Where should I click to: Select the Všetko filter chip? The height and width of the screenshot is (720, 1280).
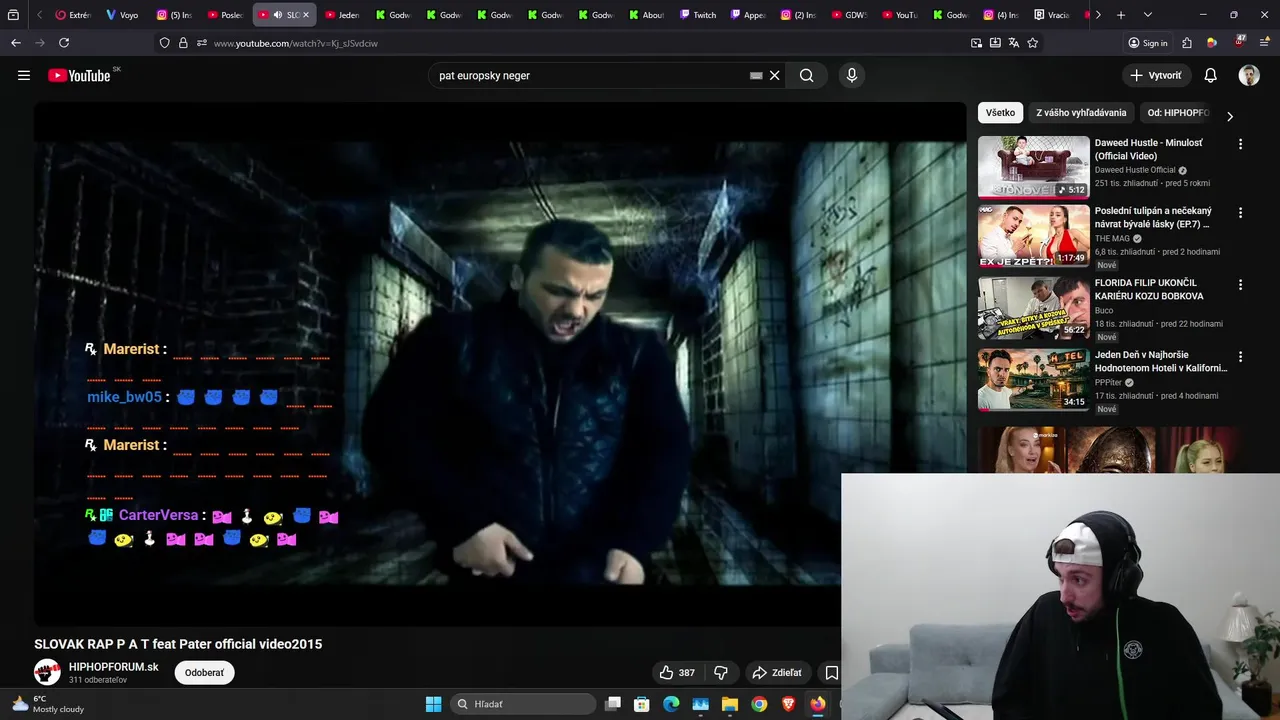click(x=1000, y=113)
